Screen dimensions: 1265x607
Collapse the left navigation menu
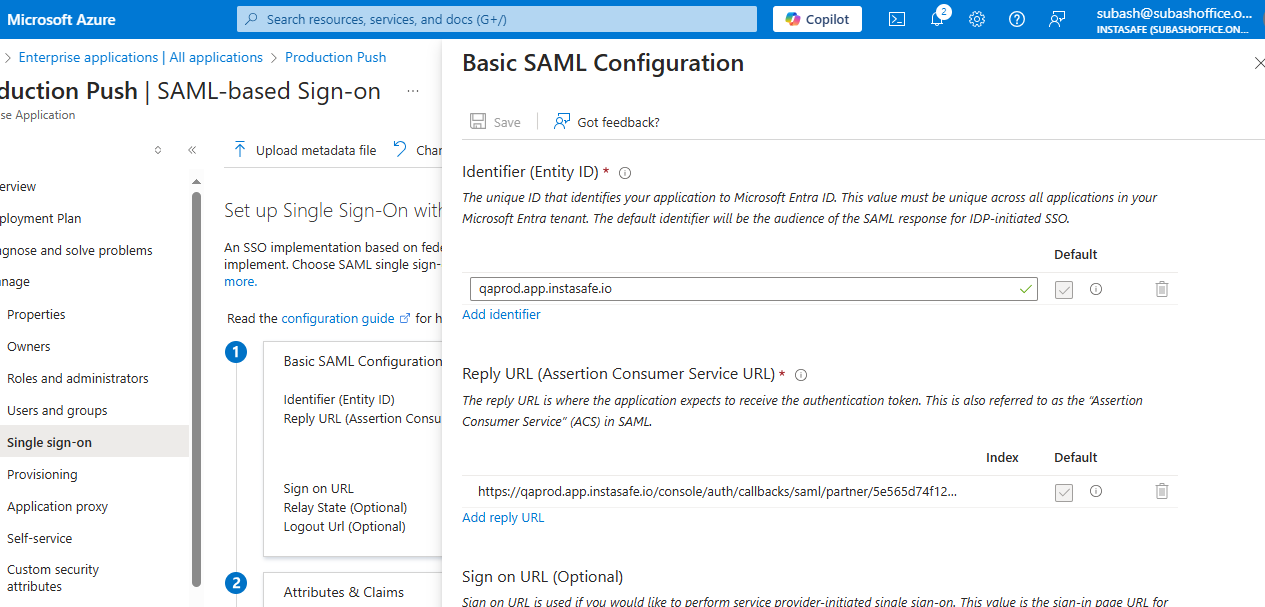pos(192,150)
